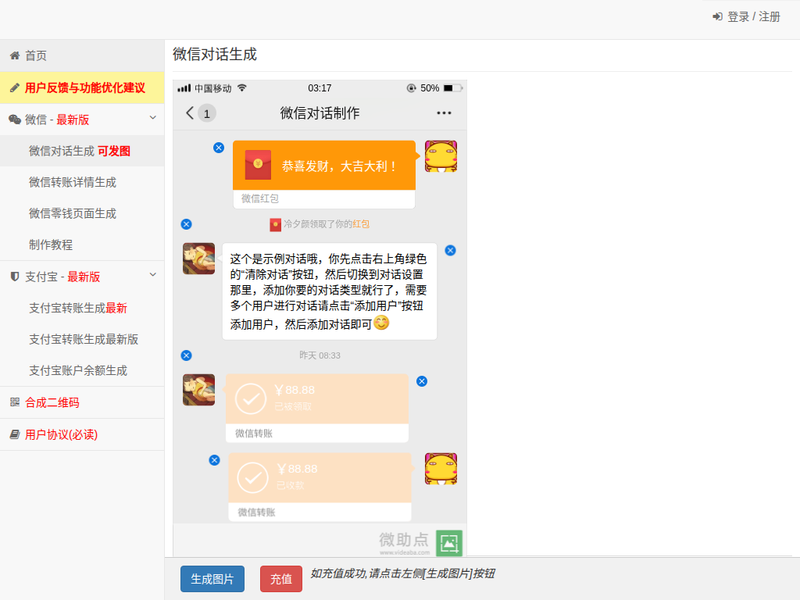Click the checkmark icon in 已收款 transfer
This screenshot has height=600, width=800.
tap(253, 478)
